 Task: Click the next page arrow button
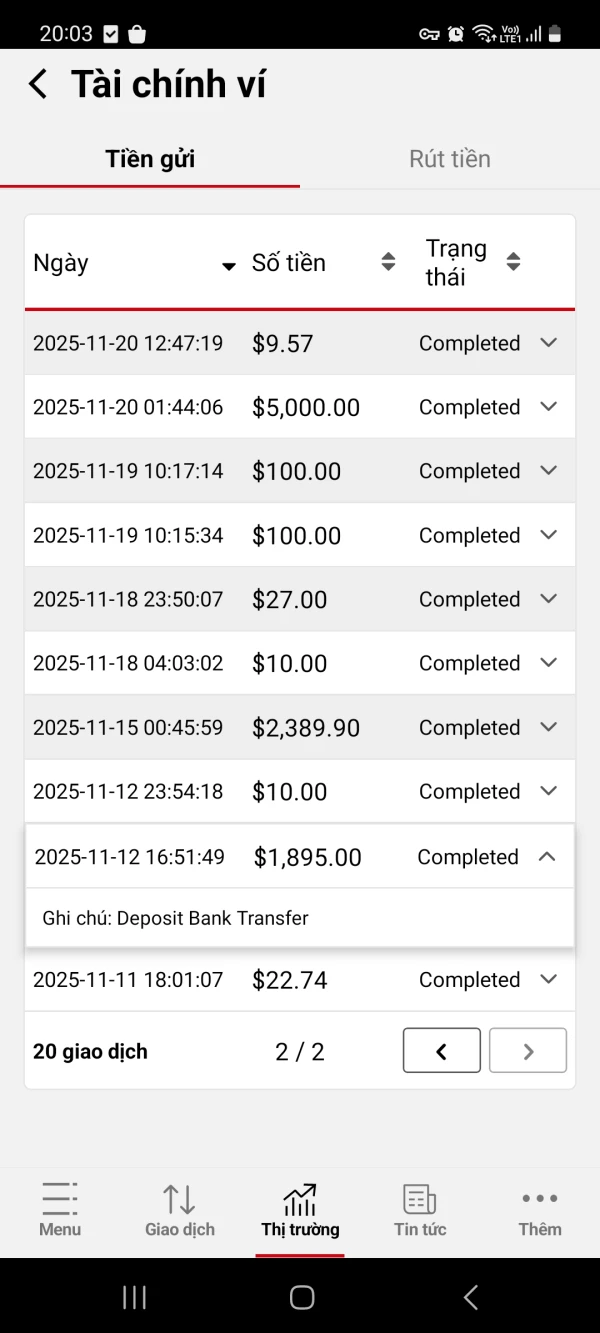pyautogui.click(x=528, y=1051)
